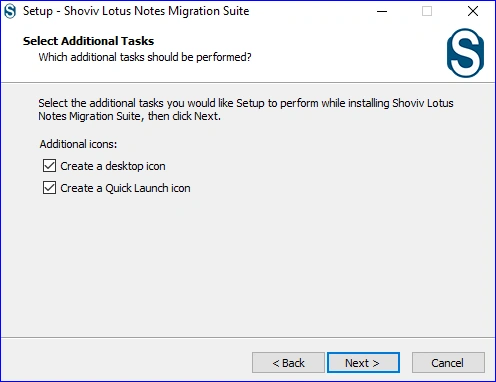The image size is (496, 382).
Task: Uncheck Create a desktop icon checkbox
Action: [x=49, y=165]
